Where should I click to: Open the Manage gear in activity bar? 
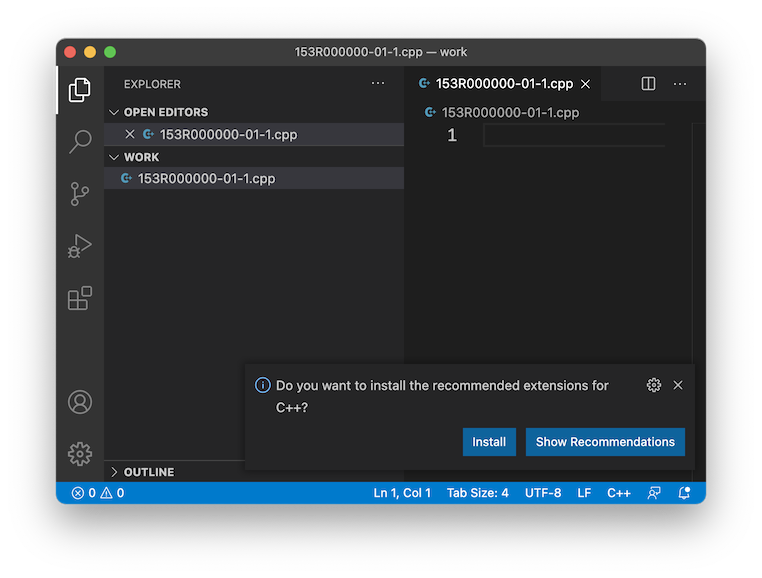click(80, 454)
